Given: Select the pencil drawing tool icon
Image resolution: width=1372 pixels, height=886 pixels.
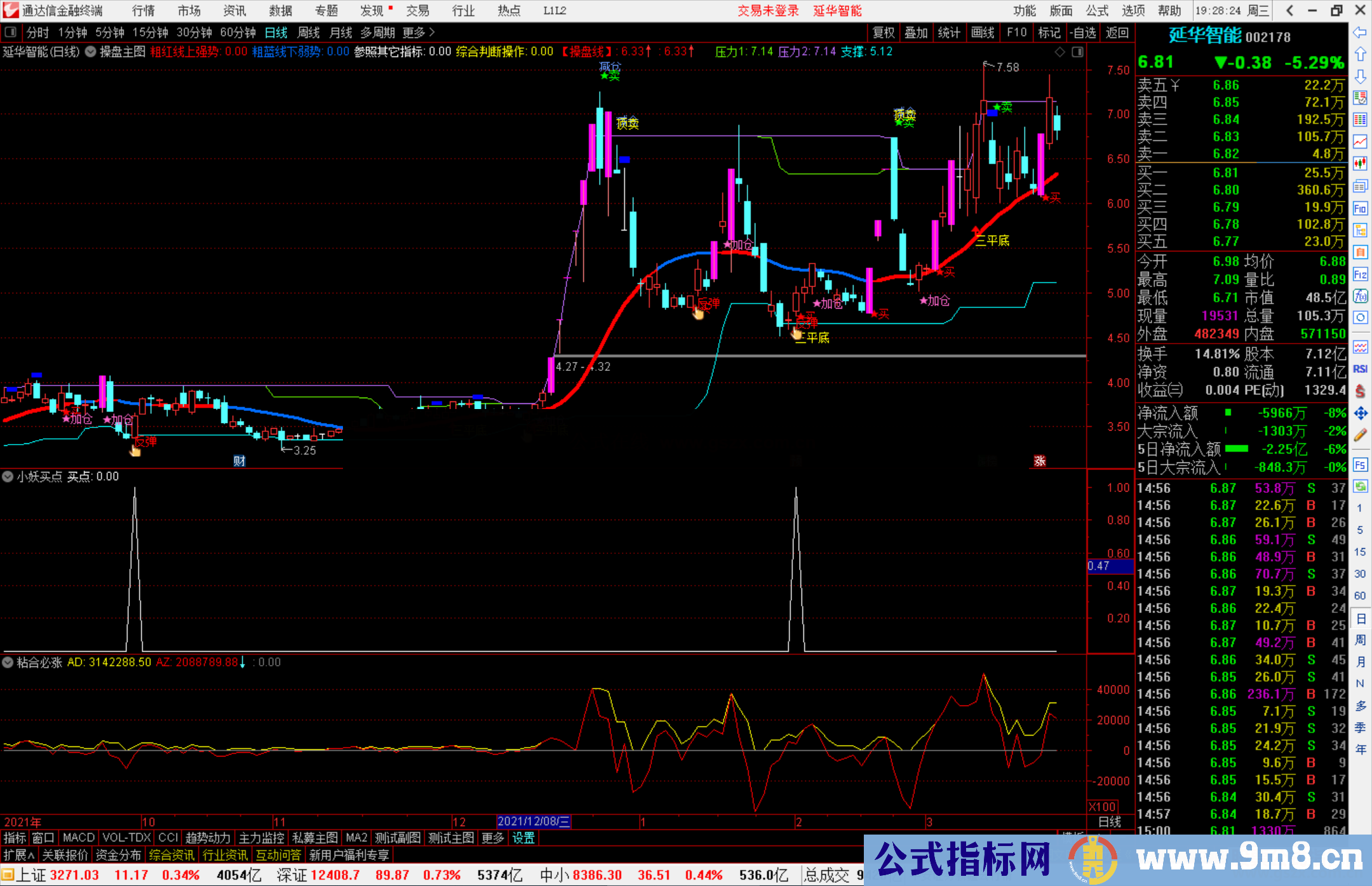Looking at the screenshot, I should 1360,436.
